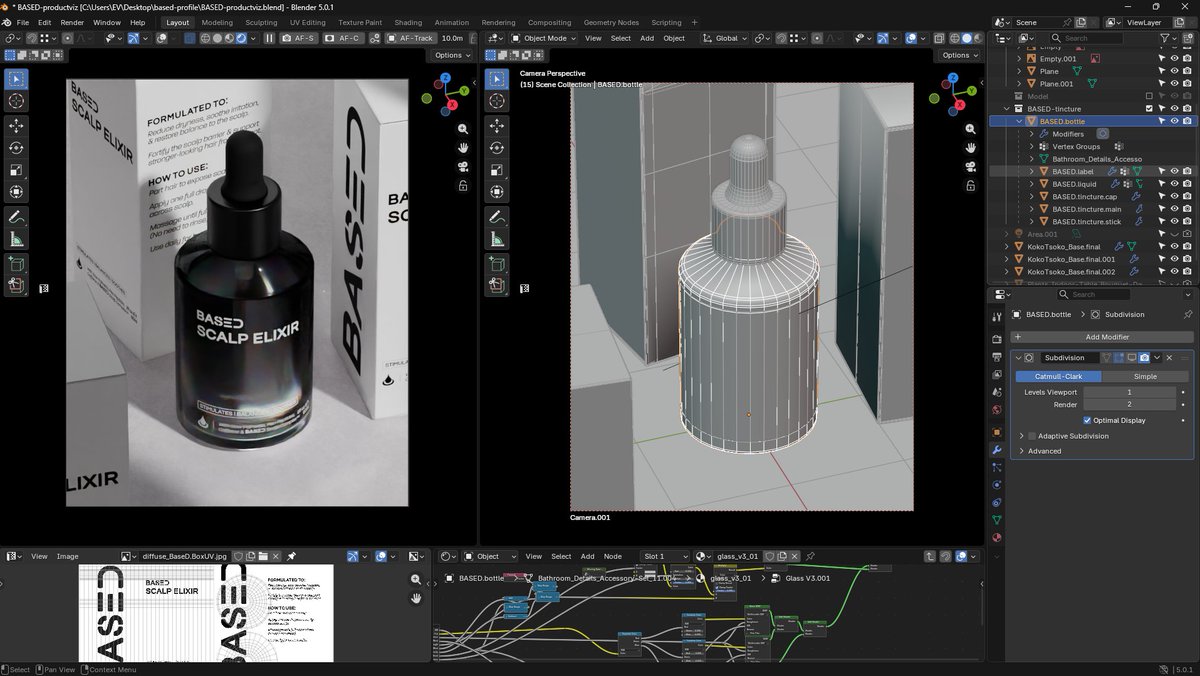Expand the Vertex Groups tree item
1200x676 pixels.
[x=1032, y=146]
